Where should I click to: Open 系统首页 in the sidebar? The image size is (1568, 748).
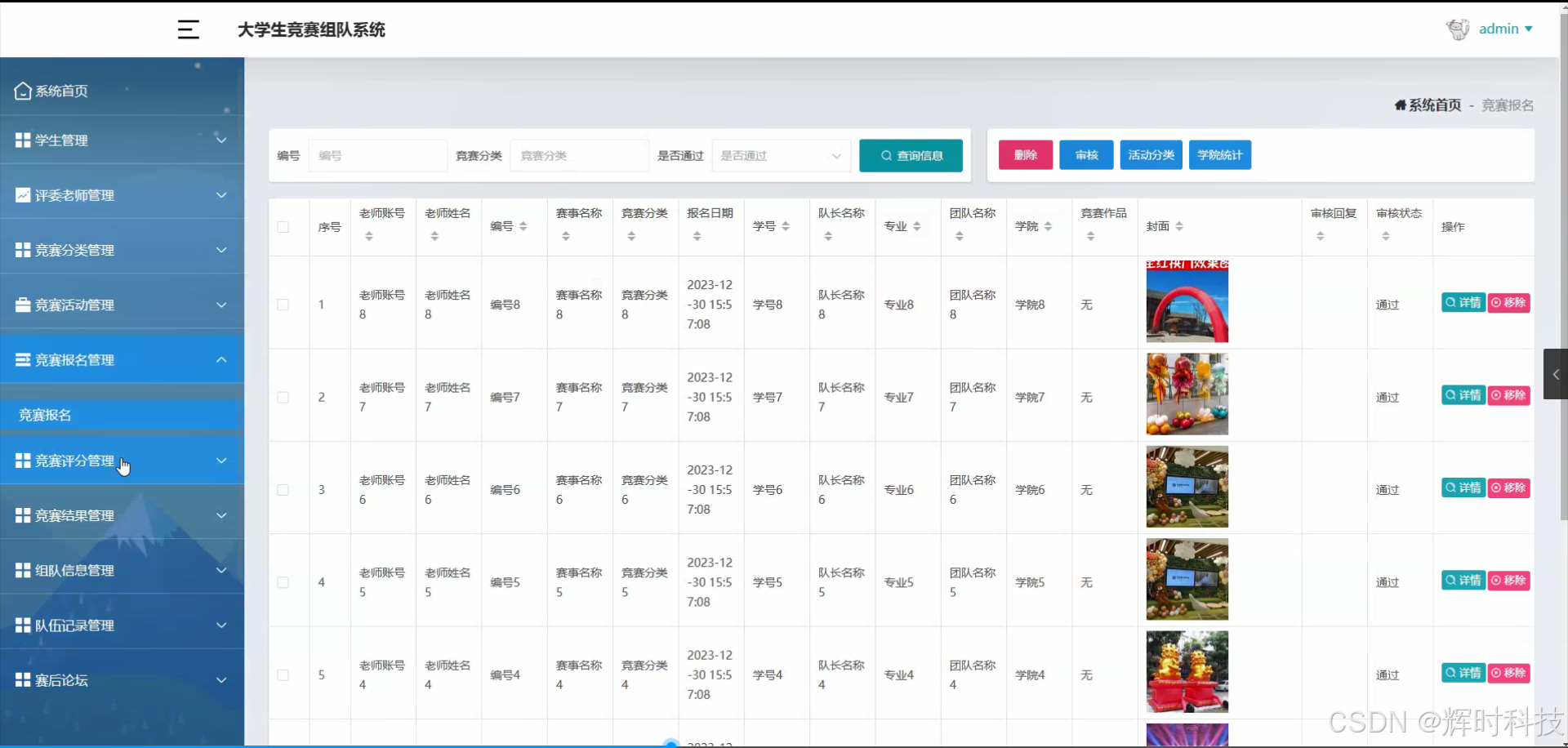point(122,91)
